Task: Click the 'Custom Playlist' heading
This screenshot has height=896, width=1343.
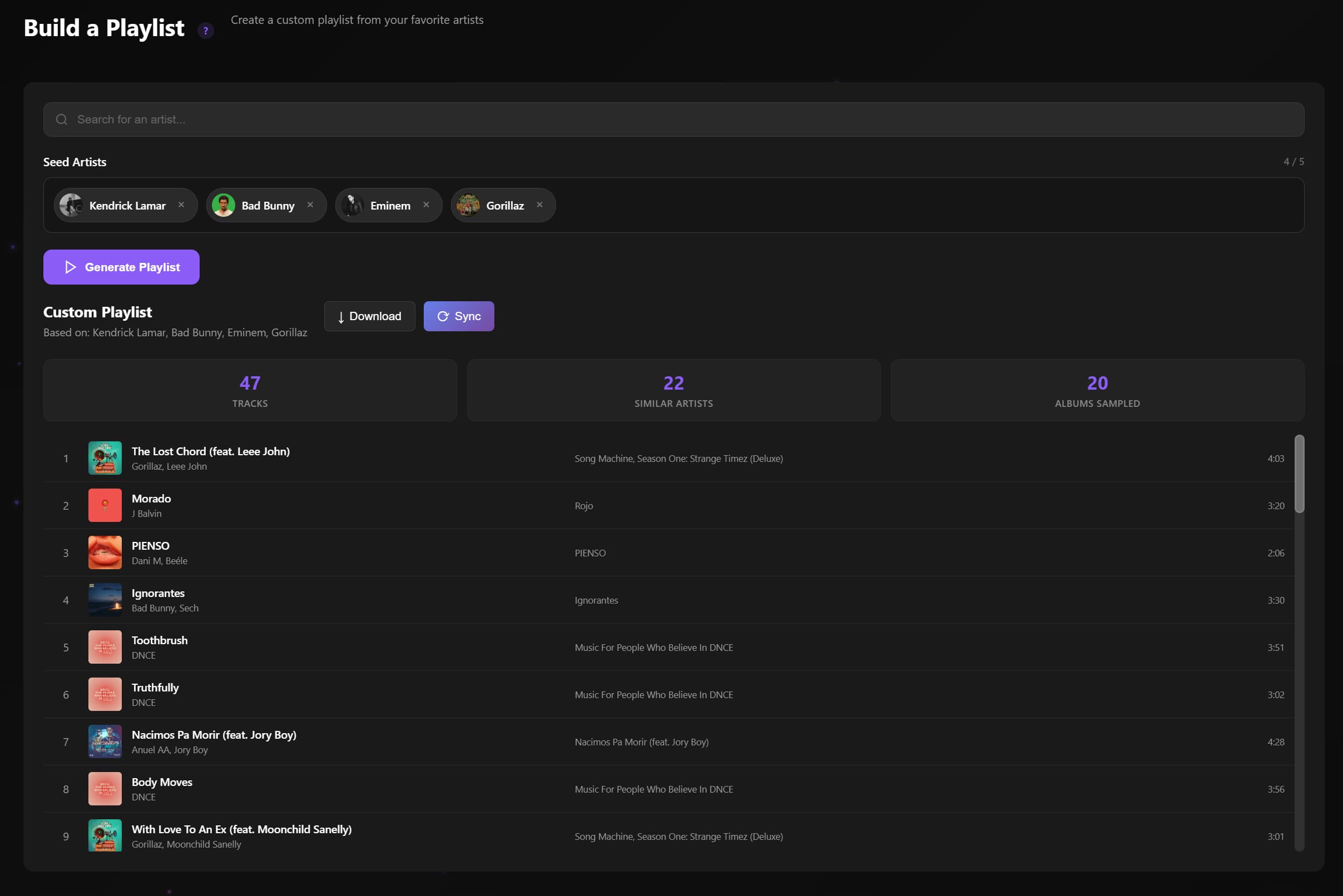Action: point(98,312)
